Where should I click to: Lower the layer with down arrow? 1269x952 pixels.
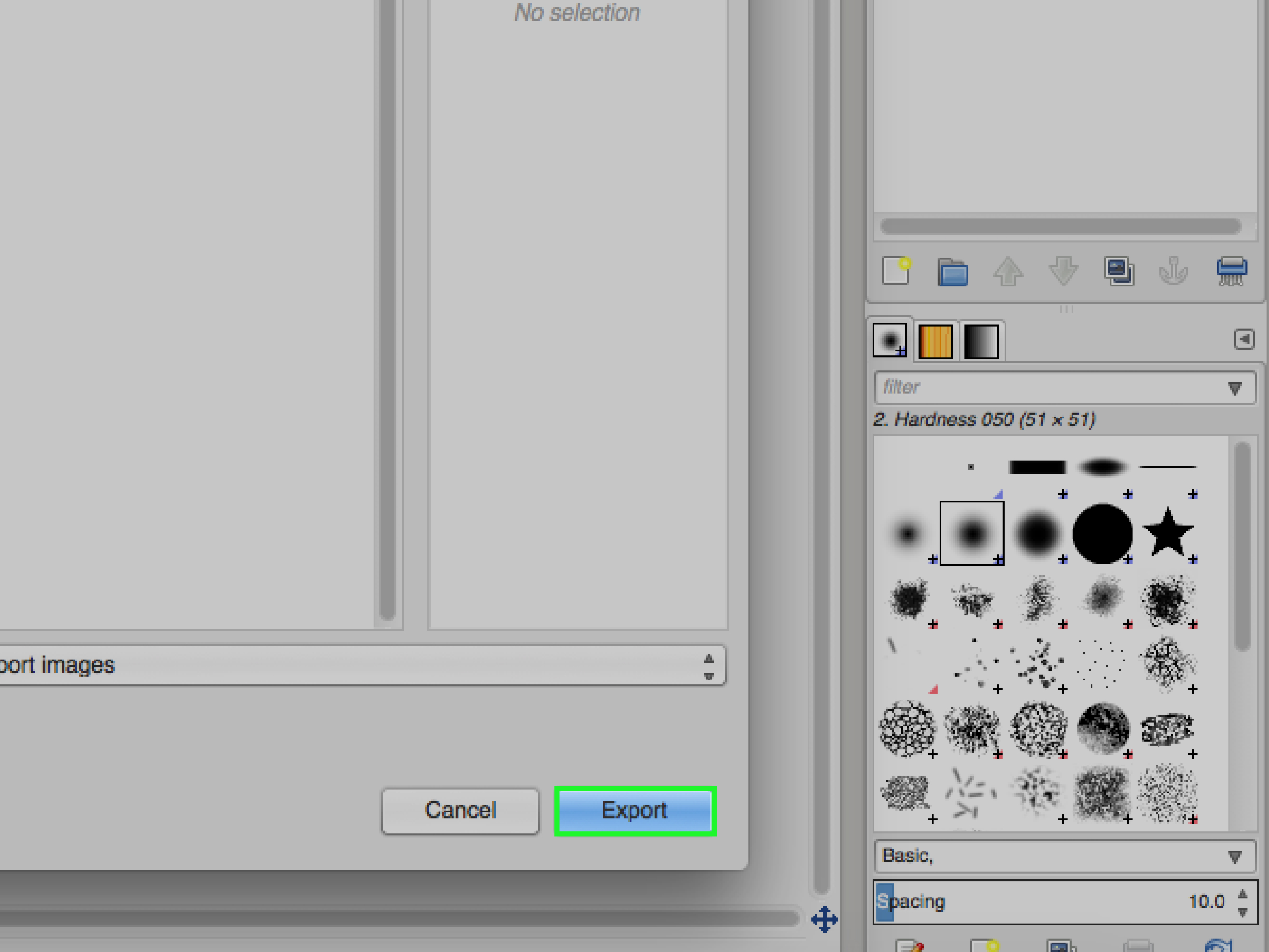click(1063, 271)
